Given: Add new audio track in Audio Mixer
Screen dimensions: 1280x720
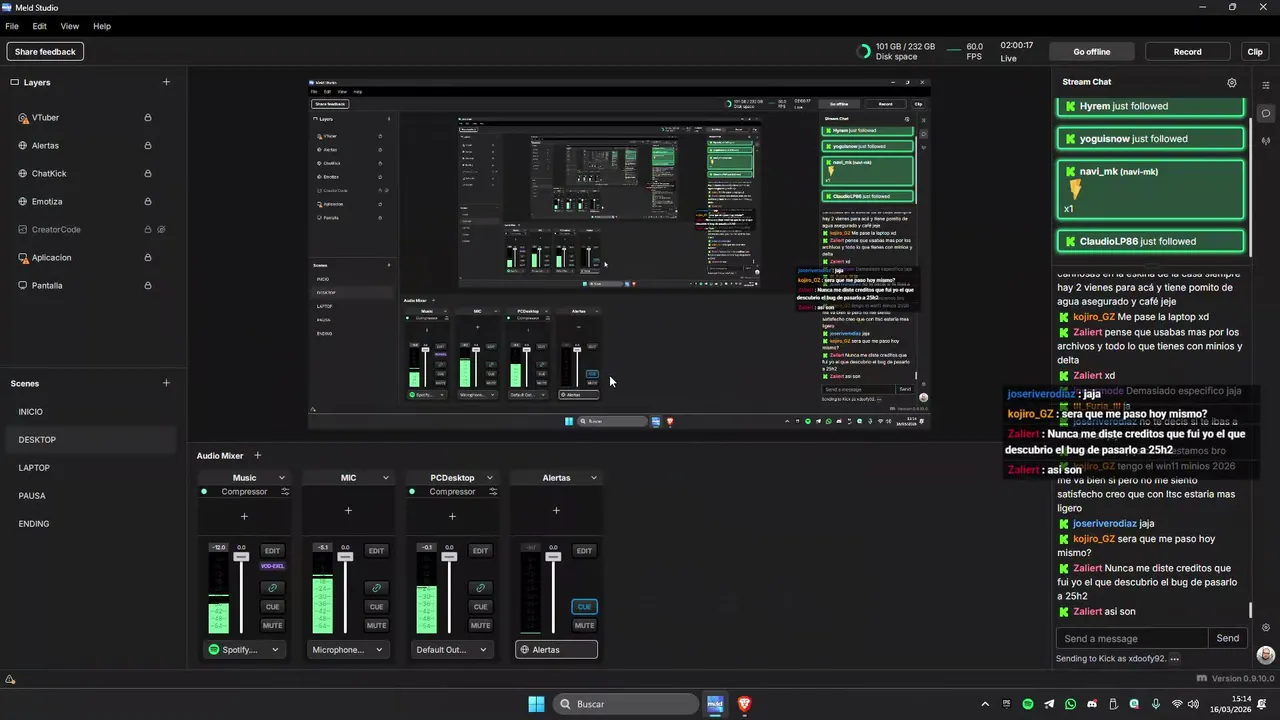Looking at the screenshot, I should coord(257,455).
